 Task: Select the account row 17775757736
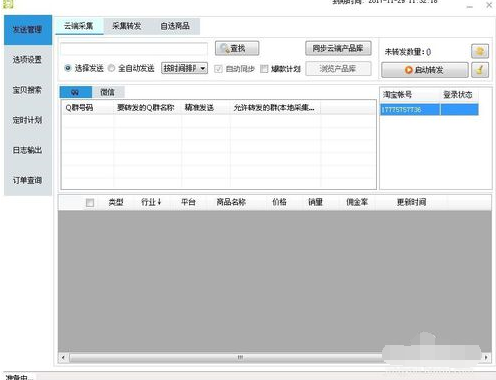(x=429, y=110)
